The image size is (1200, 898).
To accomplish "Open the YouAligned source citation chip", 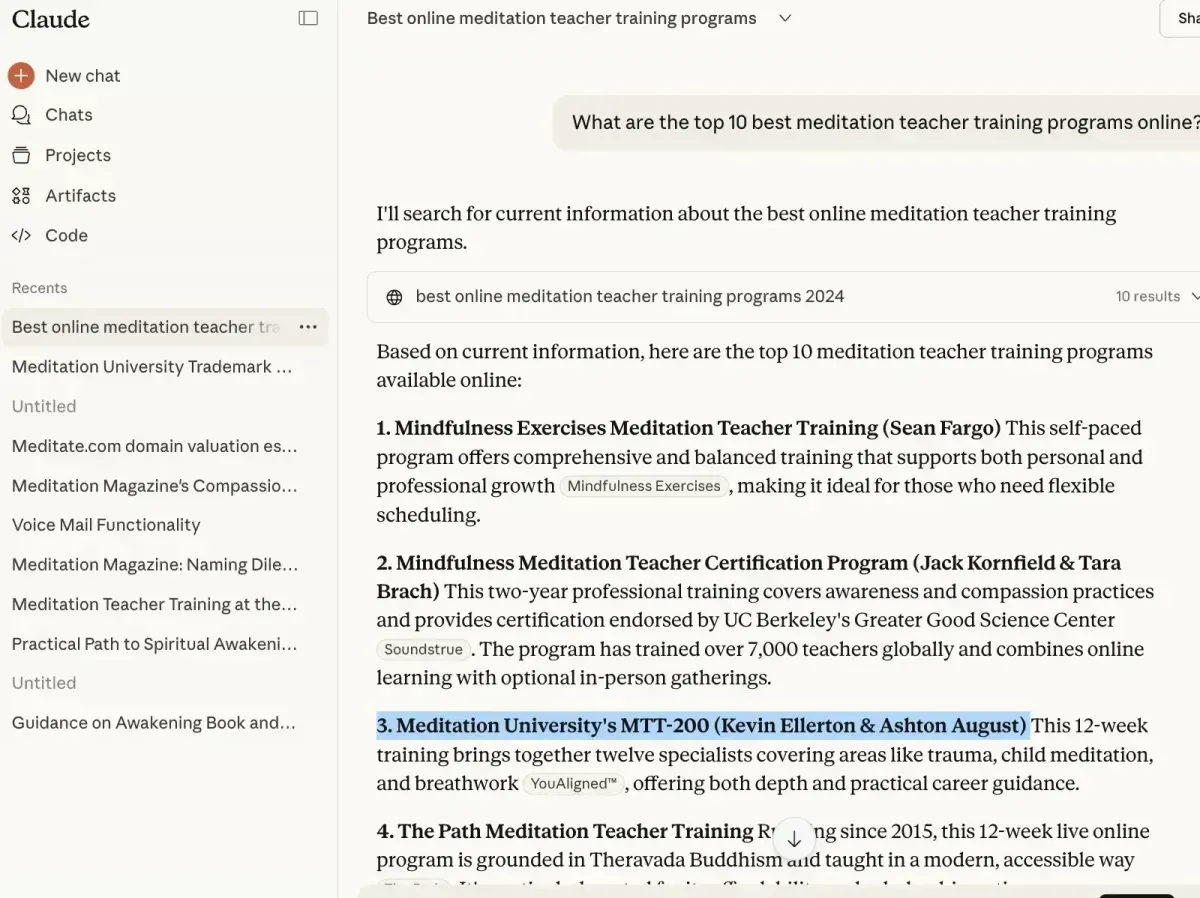I will 574,784.
